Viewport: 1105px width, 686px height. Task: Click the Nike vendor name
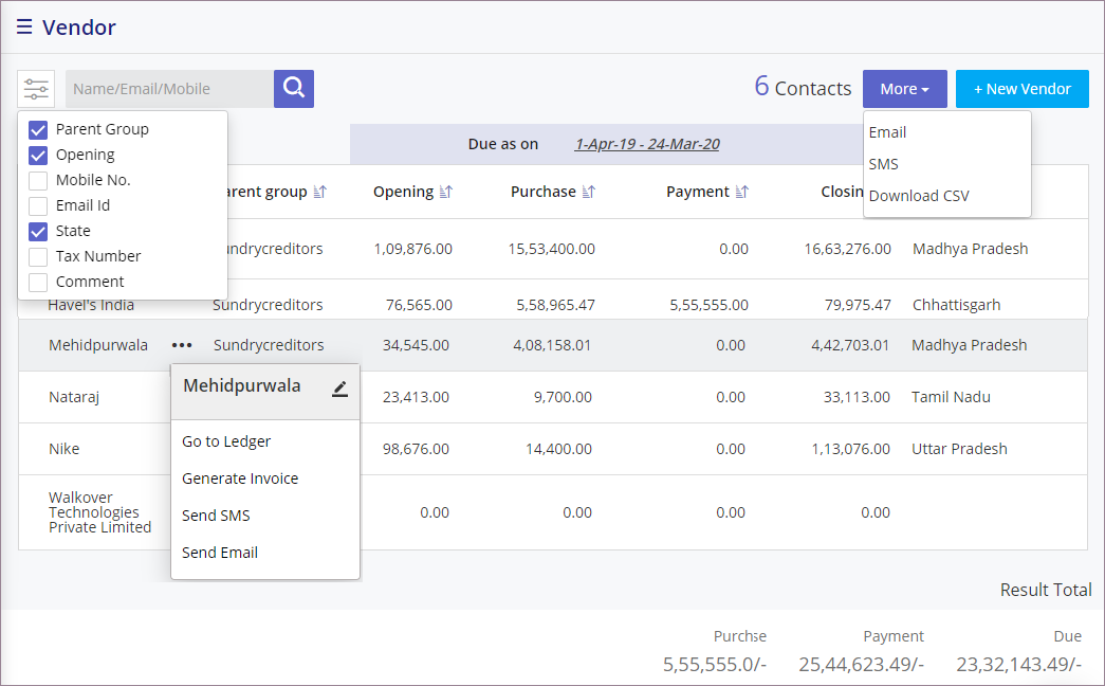pyautogui.click(x=63, y=449)
